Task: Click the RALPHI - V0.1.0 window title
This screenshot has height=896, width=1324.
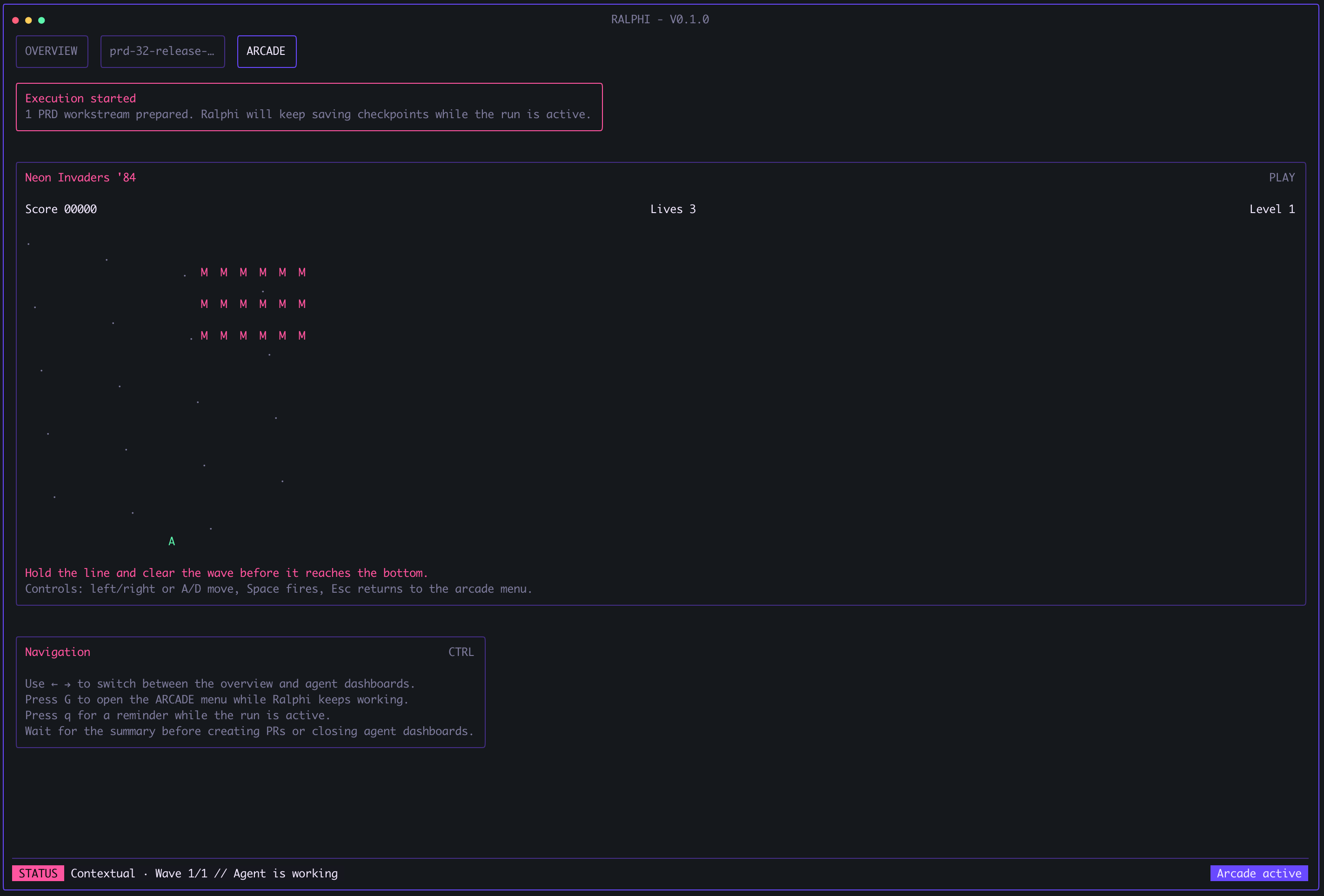Action: pos(660,20)
